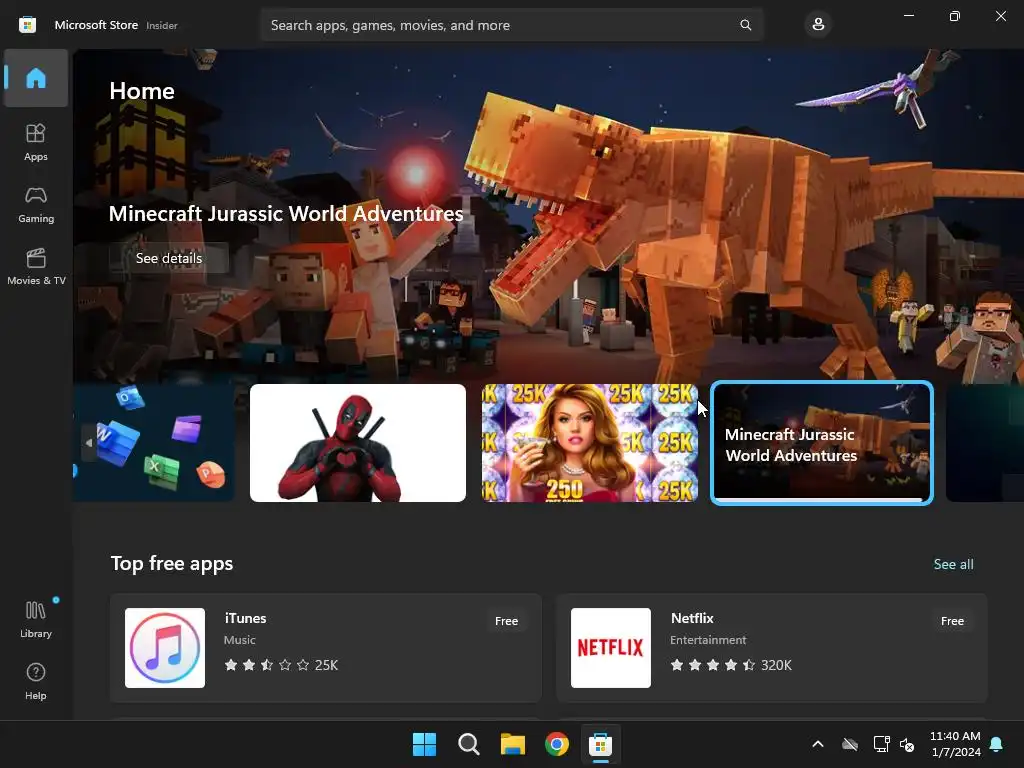Open the Library
The width and height of the screenshot is (1024, 768).
(x=36, y=619)
